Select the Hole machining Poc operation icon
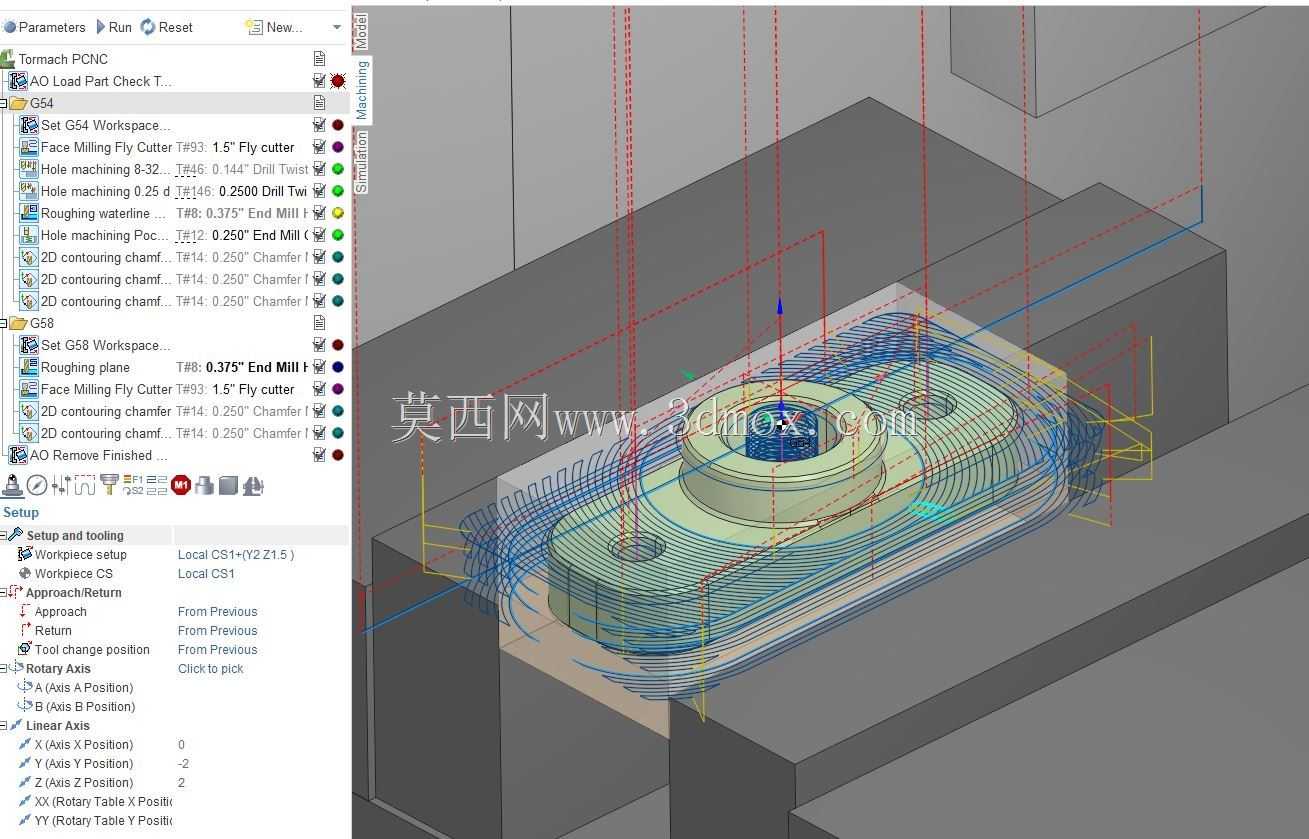 pos(29,235)
